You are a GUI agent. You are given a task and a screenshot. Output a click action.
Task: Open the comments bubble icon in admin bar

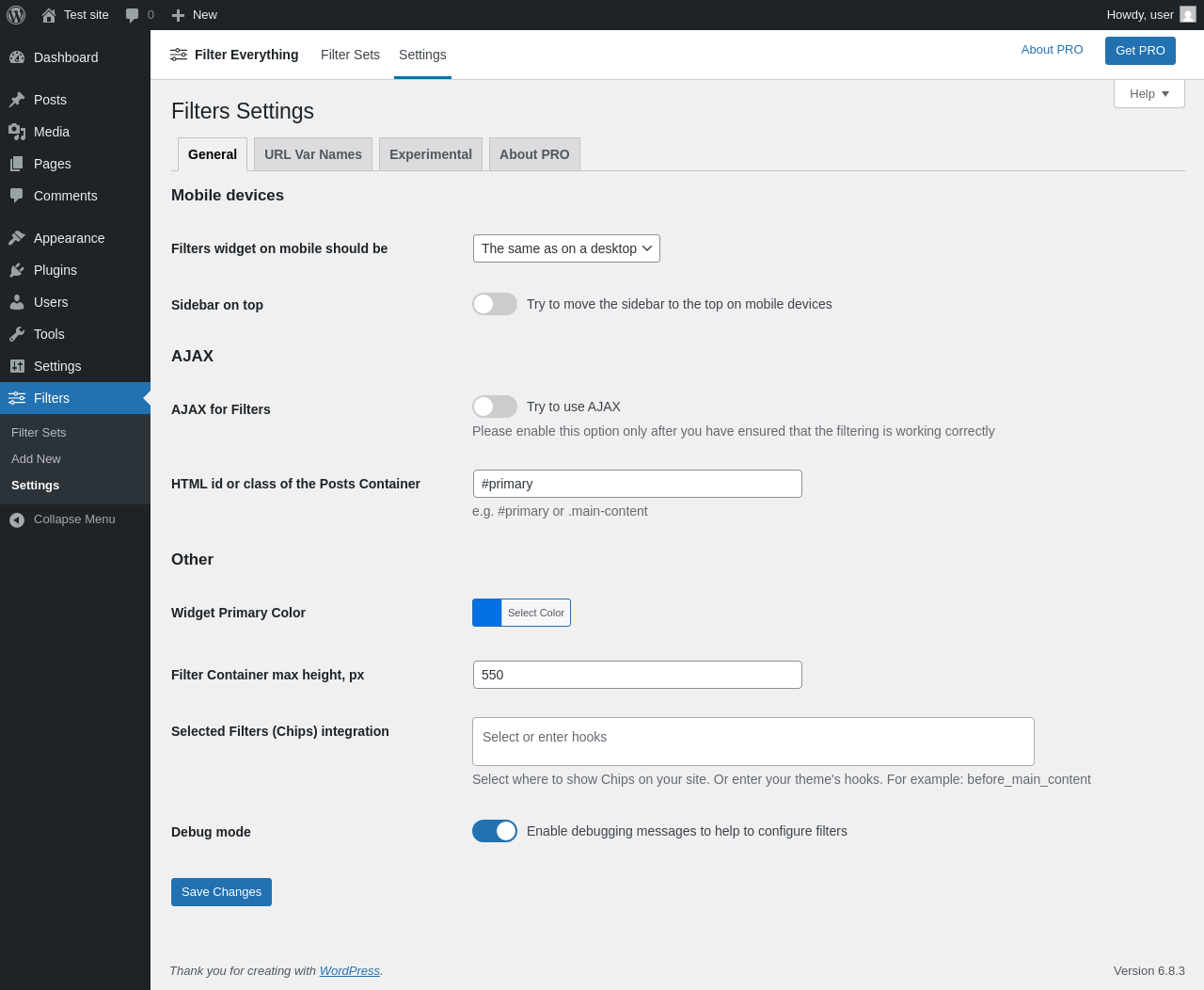click(x=133, y=15)
